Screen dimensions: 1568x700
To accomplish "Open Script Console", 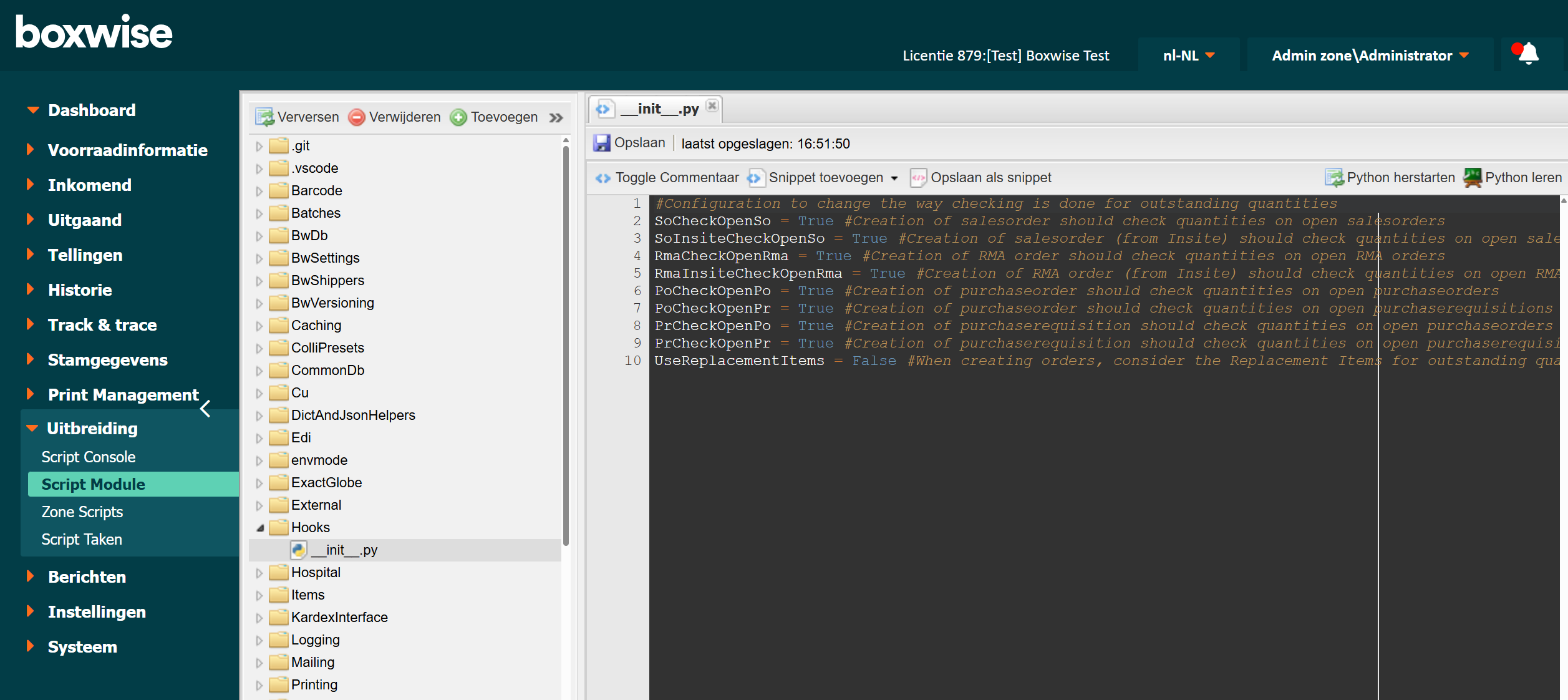I will [89, 457].
